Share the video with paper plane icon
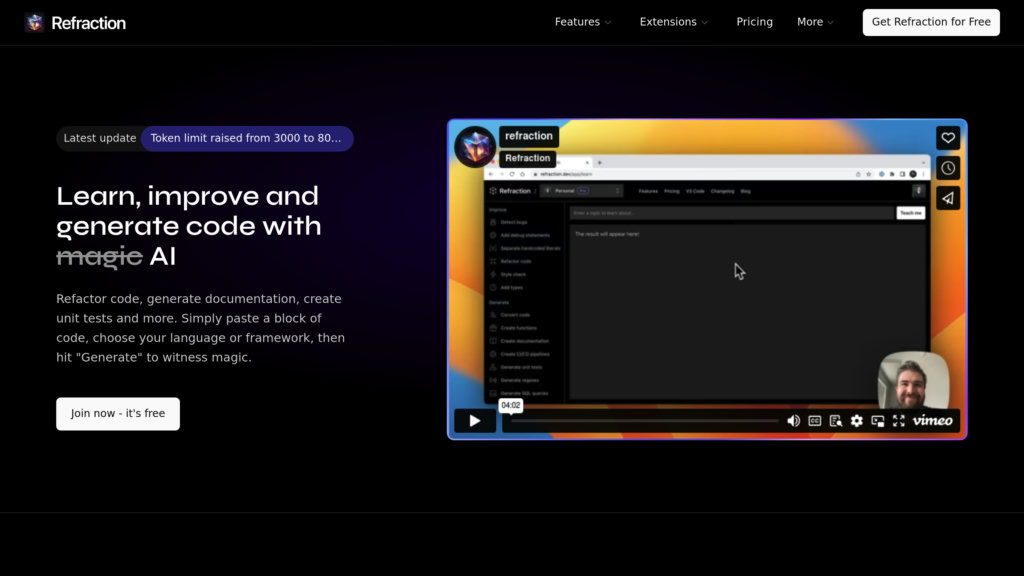This screenshot has height=576, width=1024. pyautogui.click(x=947, y=198)
